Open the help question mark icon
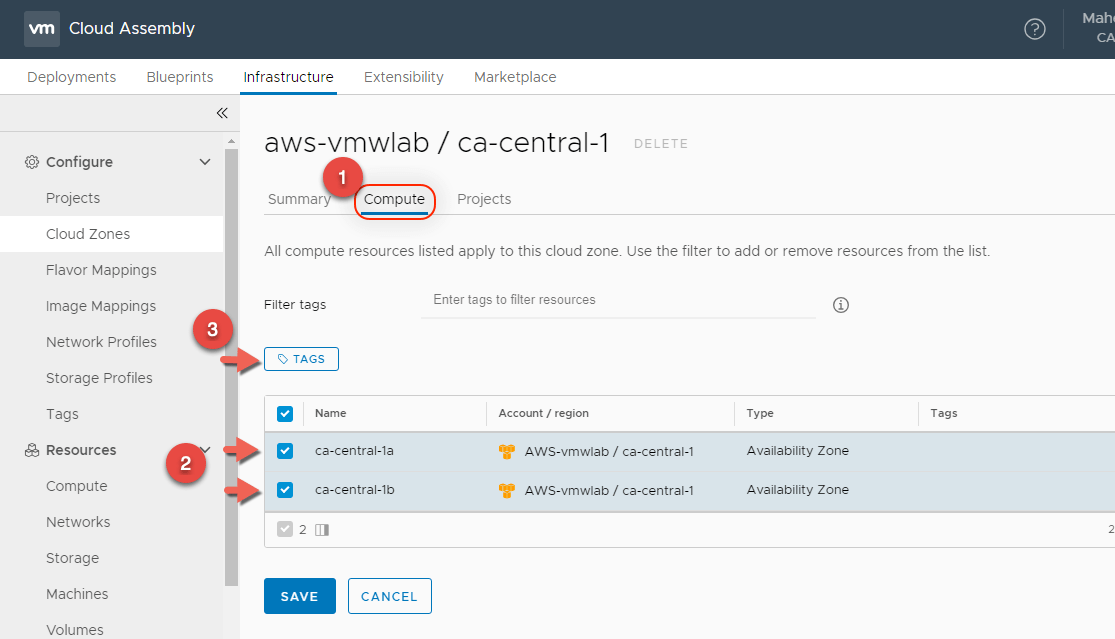 tap(1035, 29)
